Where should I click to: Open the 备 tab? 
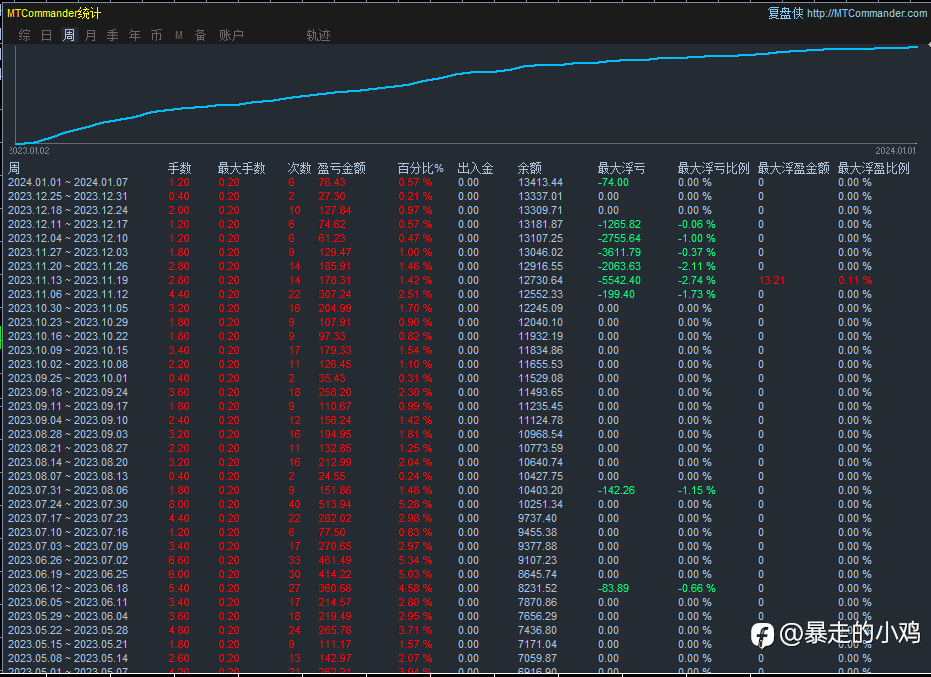click(x=200, y=35)
